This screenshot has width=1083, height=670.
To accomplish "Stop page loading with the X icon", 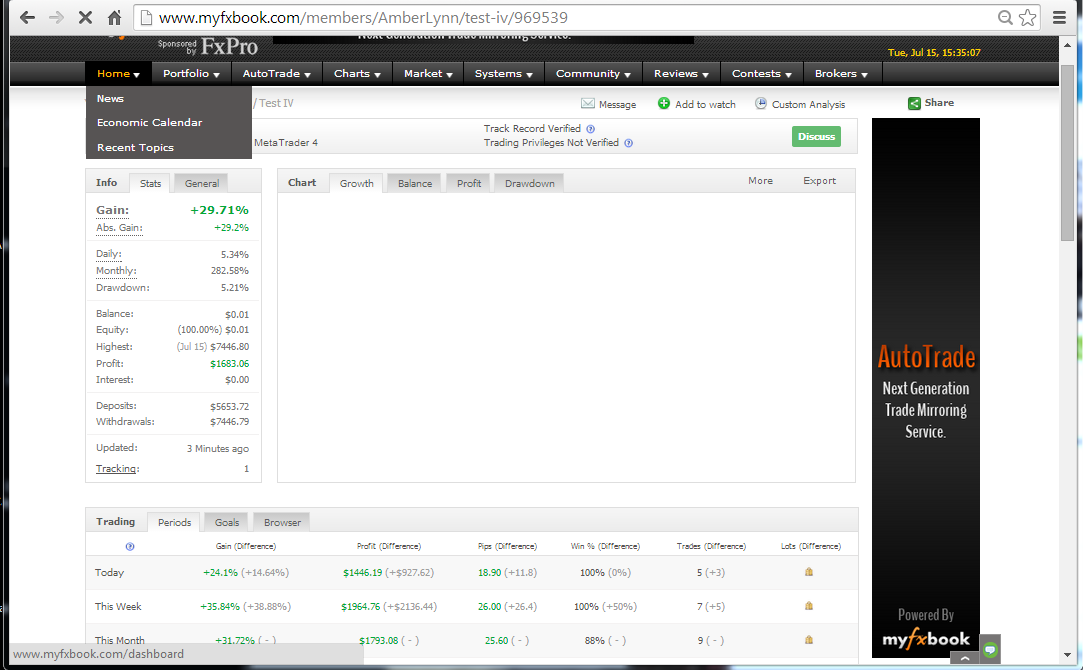I will click(x=85, y=17).
